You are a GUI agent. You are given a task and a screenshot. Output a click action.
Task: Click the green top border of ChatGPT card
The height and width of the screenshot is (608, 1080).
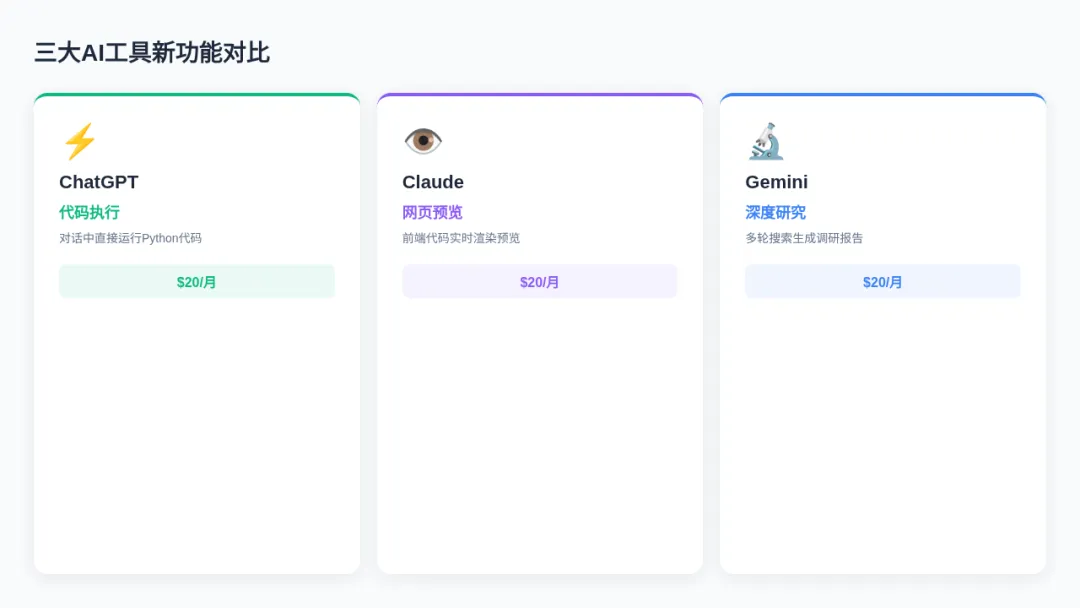[197, 94]
